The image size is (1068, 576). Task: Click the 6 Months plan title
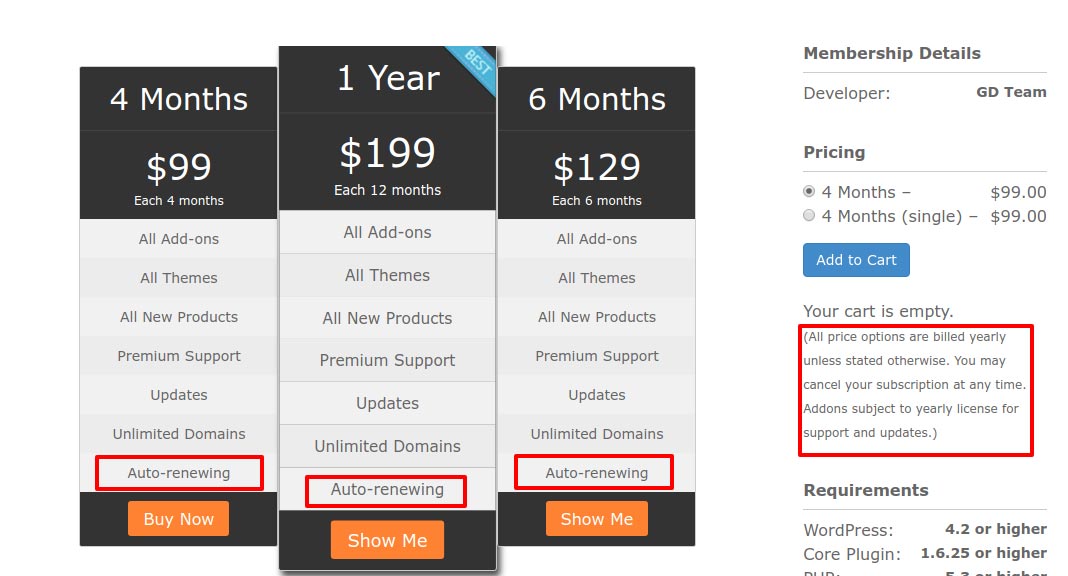597,99
